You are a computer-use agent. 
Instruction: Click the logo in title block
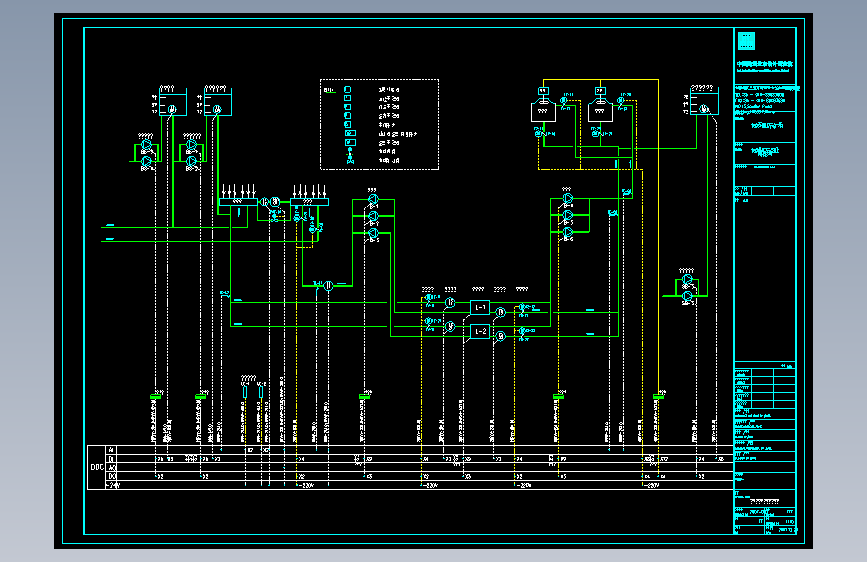tap(746, 41)
